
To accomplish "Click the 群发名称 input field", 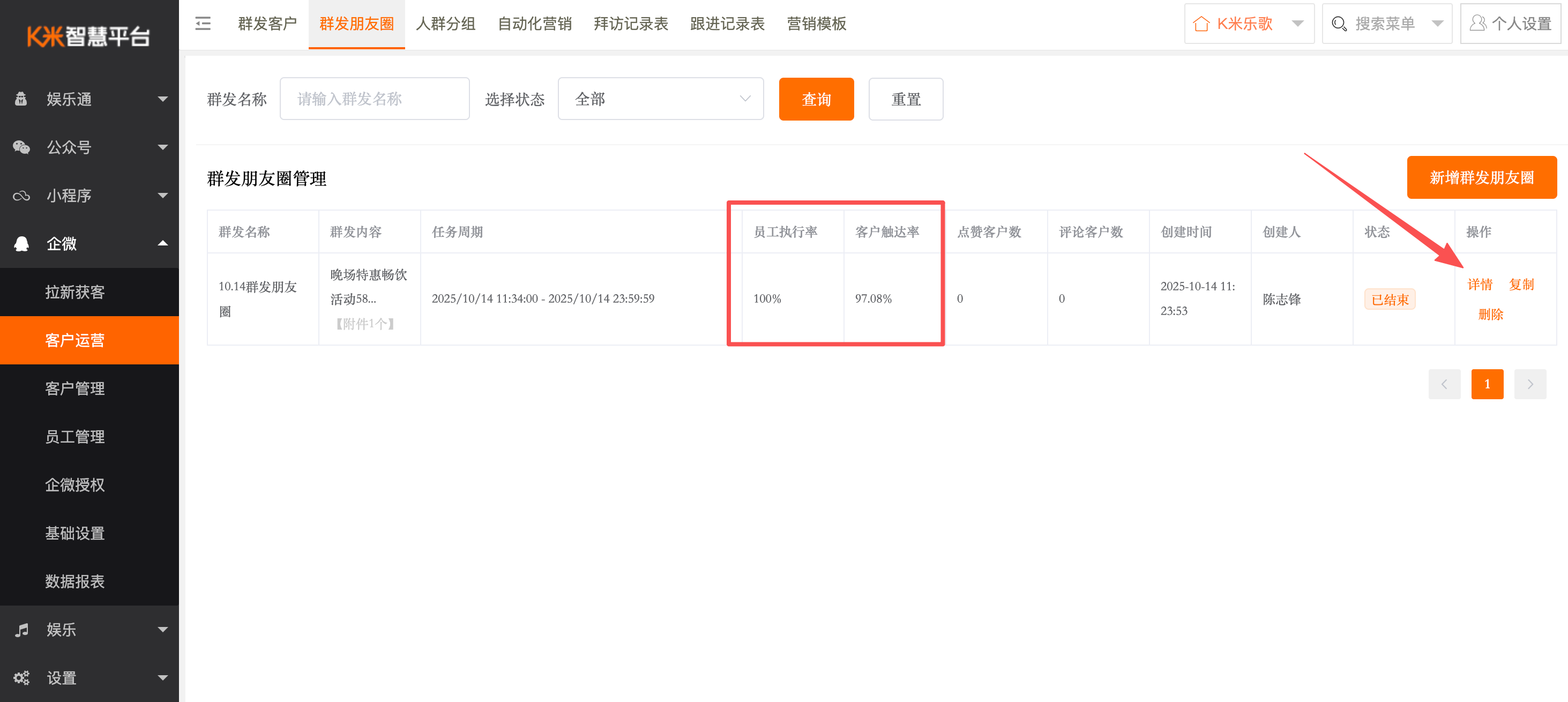I will tap(375, 99).
